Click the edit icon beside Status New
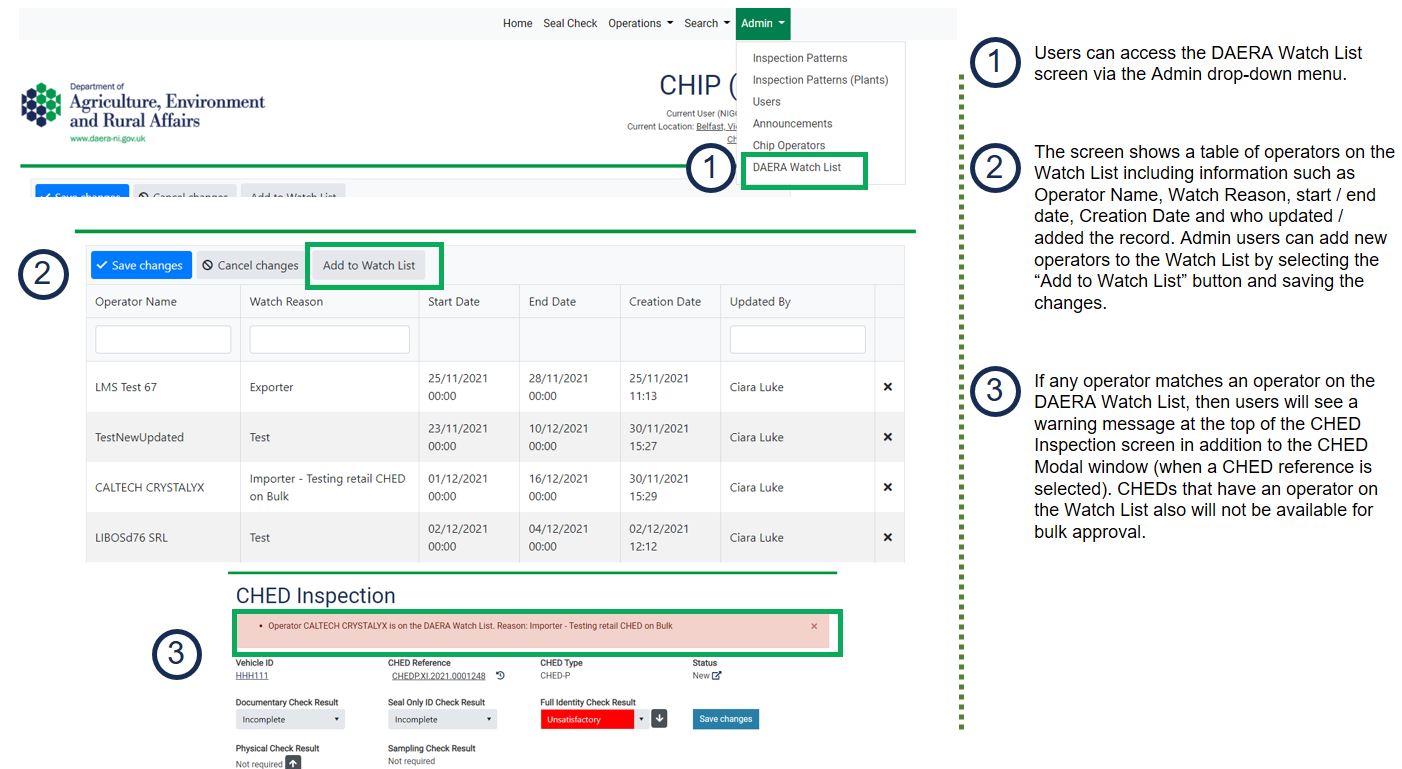 point(716,676)
